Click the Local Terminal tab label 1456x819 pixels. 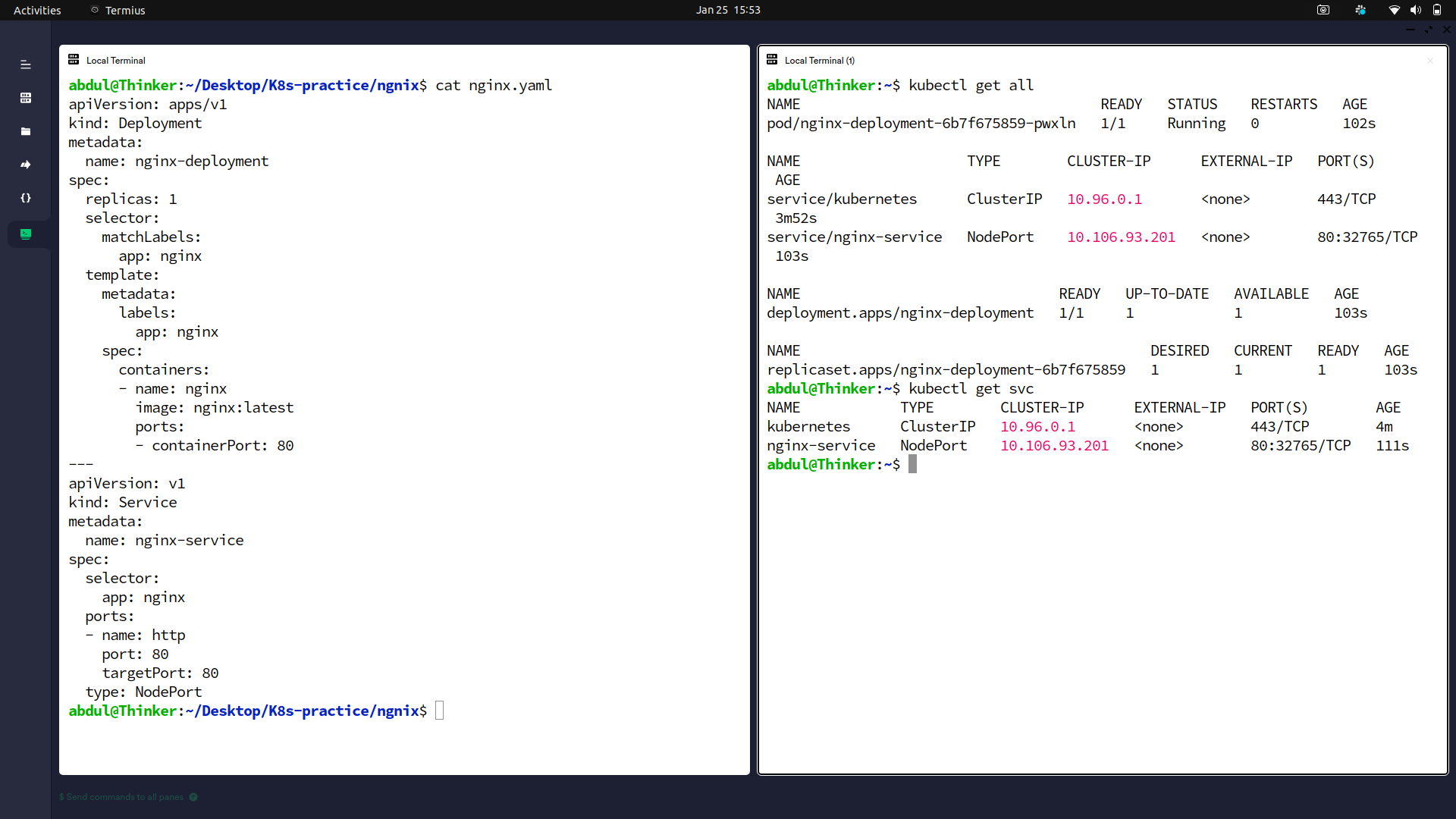pos(114,60)
